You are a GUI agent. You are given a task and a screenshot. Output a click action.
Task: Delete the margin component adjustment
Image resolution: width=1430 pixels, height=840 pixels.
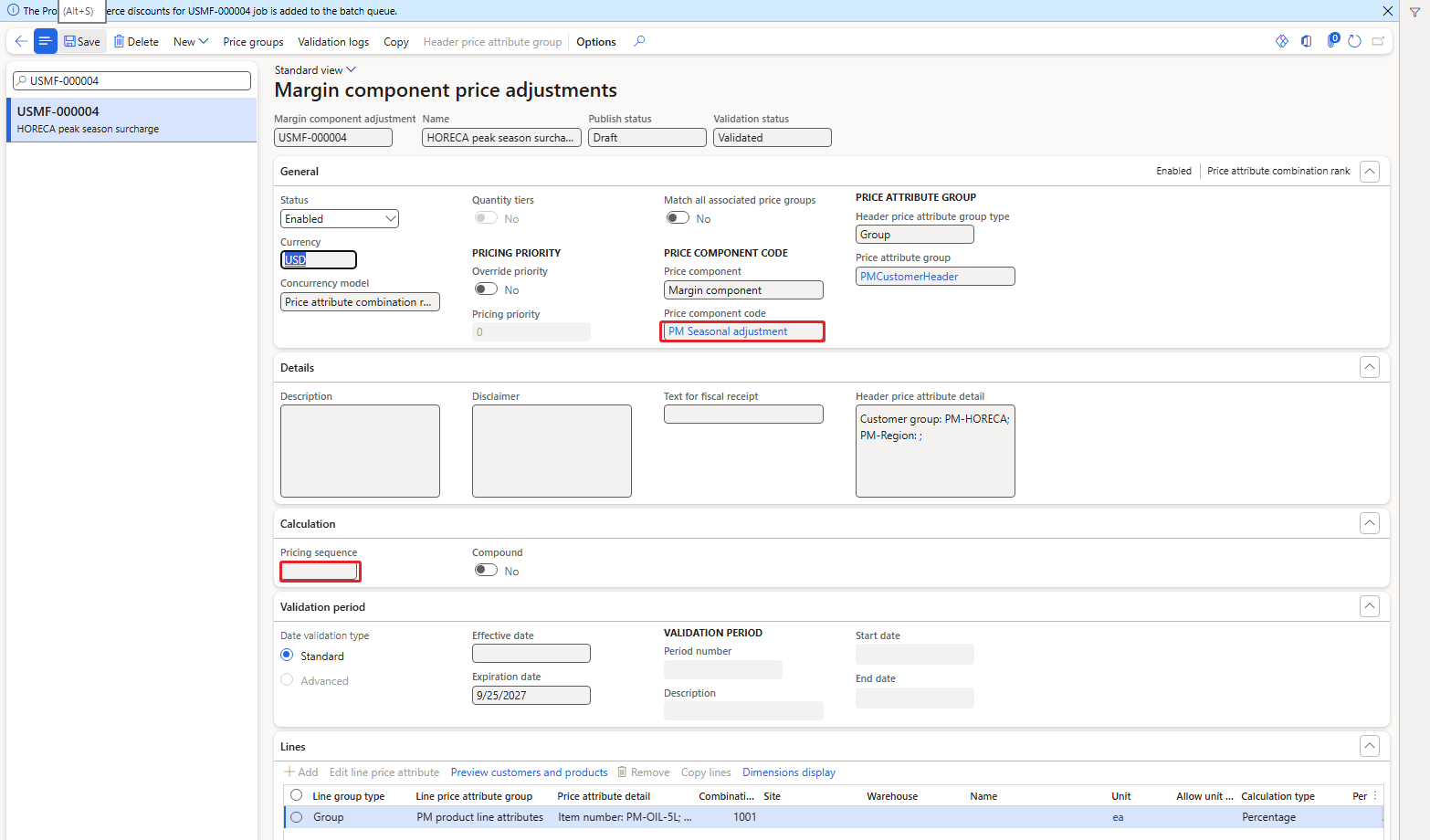tap(136, 42)
